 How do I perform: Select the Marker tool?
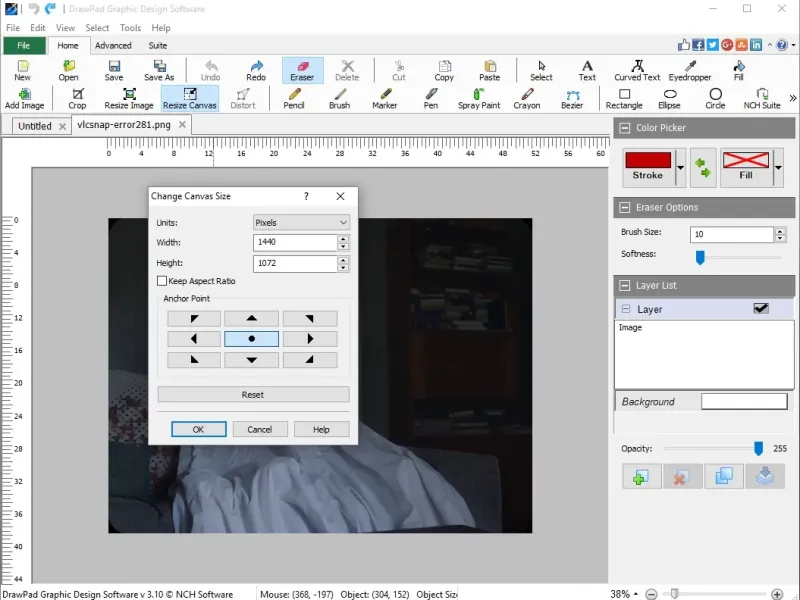pyautogui.click(x=385, y=98)
